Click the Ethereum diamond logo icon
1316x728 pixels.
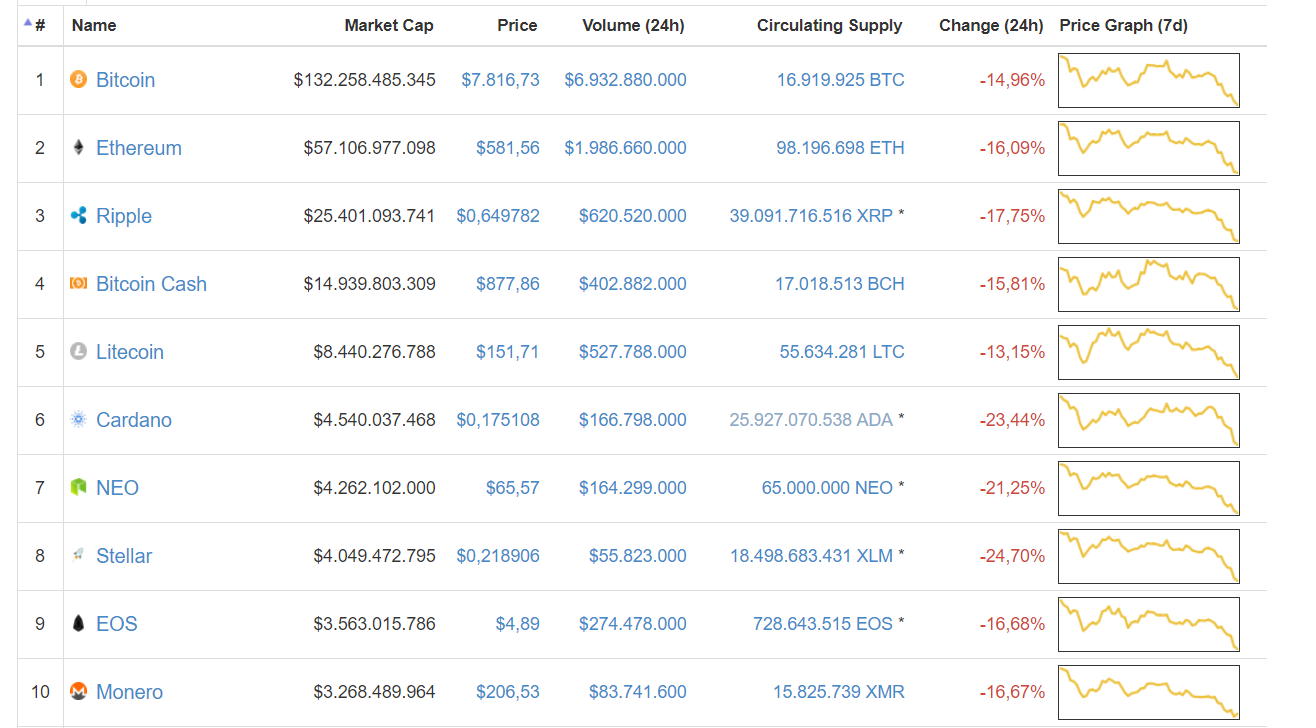coord(79,148)
